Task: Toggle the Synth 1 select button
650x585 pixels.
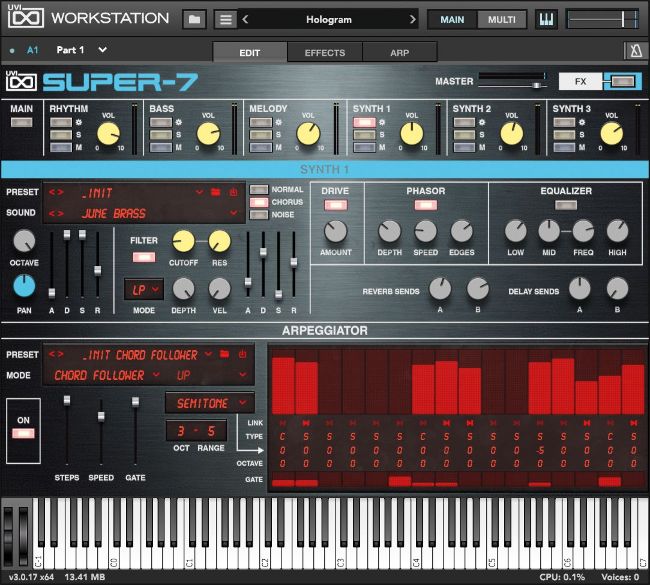Action: click(364, 122)
